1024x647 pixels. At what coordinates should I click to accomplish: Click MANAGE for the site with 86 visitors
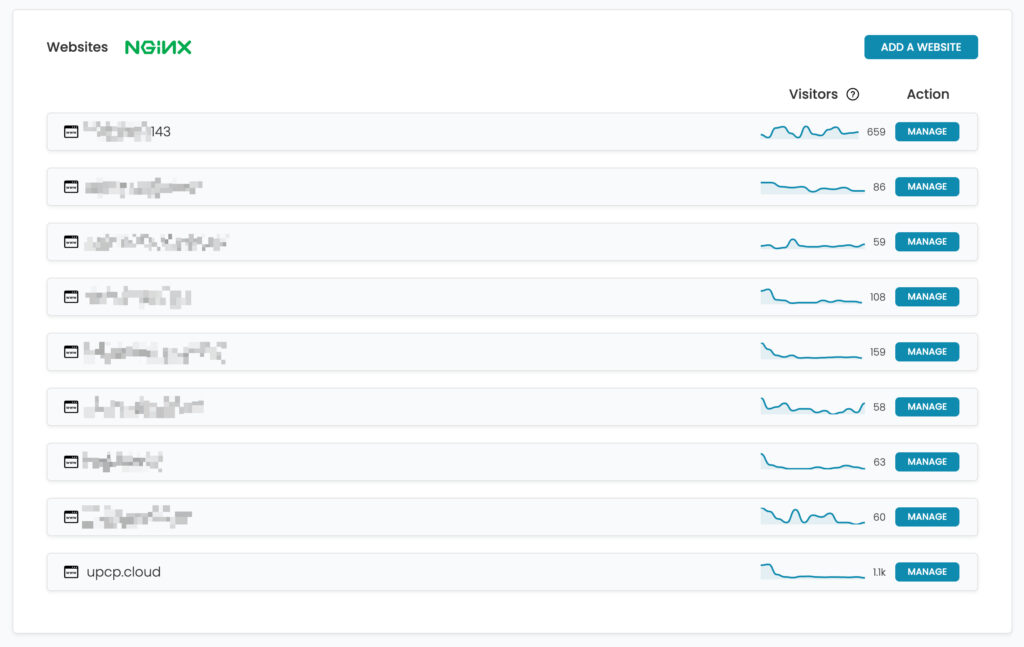coord(926,186)
